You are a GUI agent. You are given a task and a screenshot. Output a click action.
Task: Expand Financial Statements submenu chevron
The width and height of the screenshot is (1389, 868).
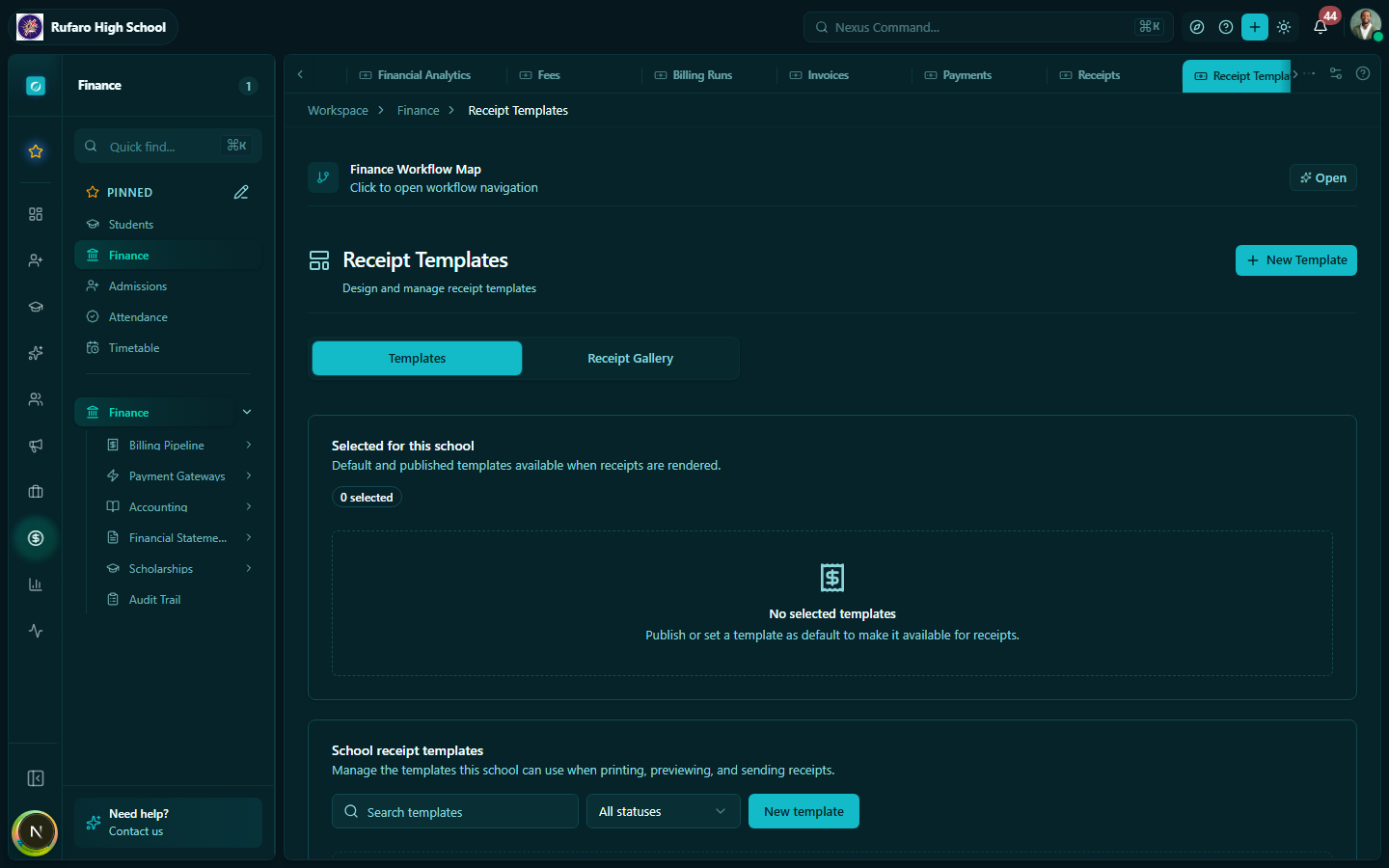pyautogui.click(x=249, y=537)
